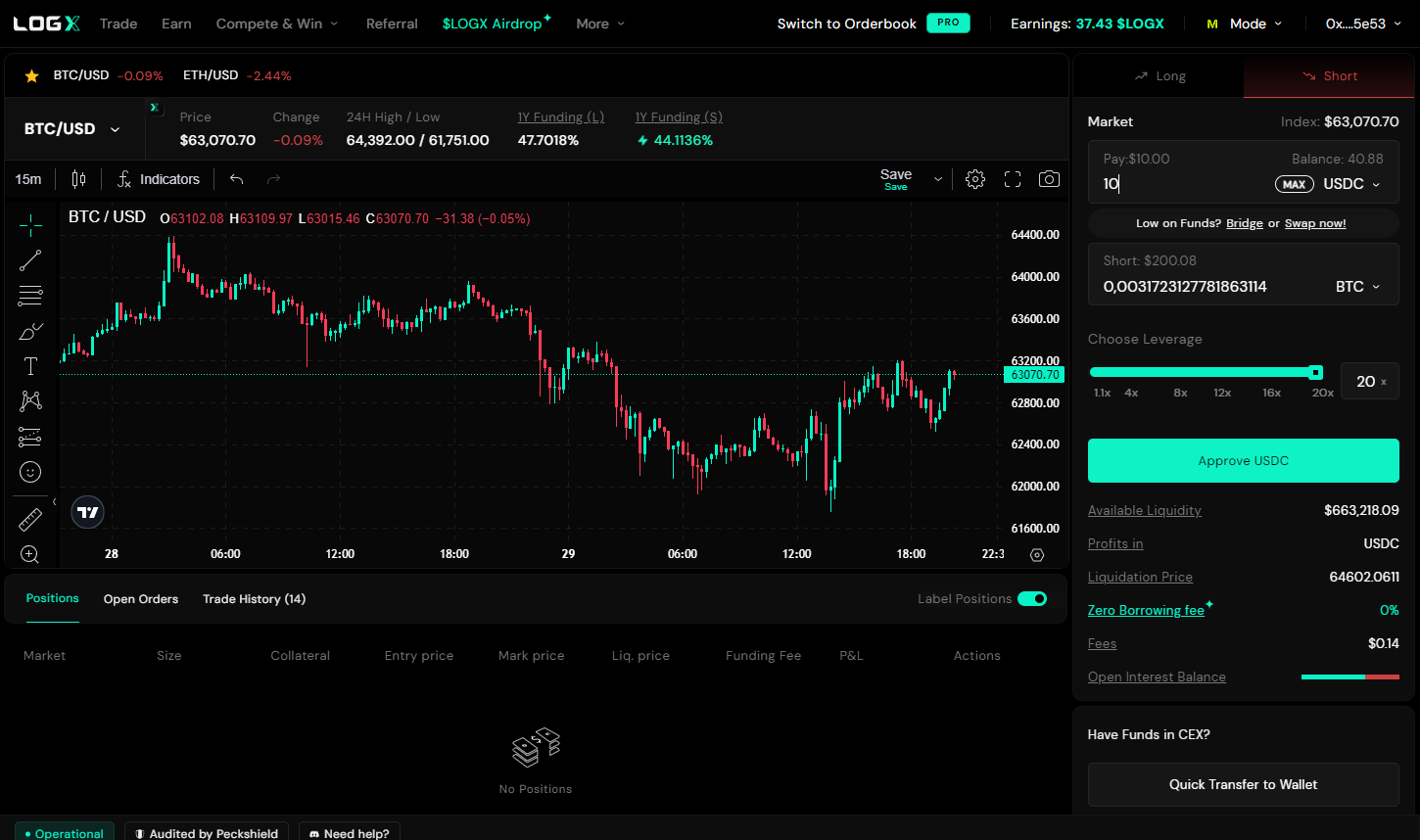Switch to Orderbook PRO mode
1420x840 pixels.
point(873,23)
